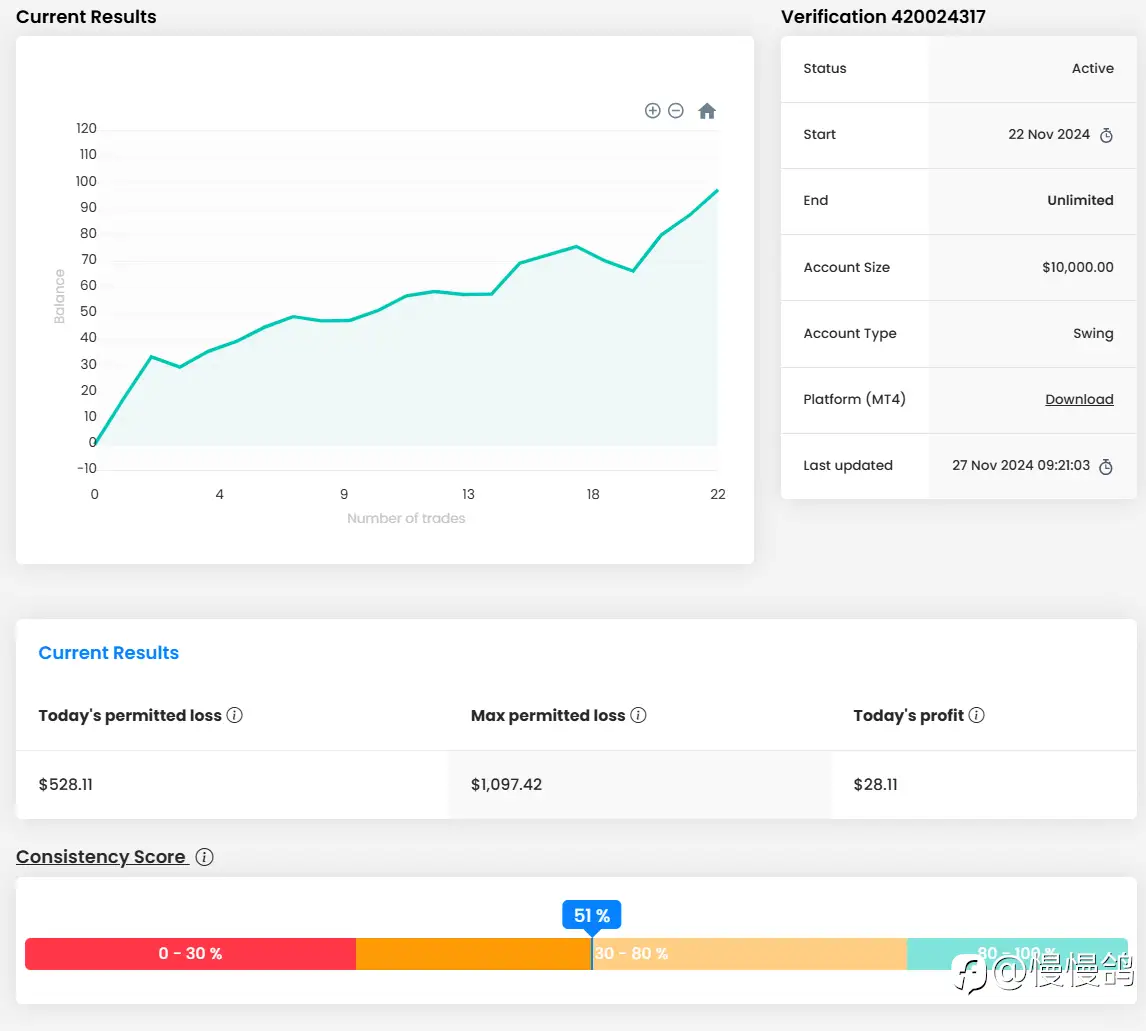1146x1031 pixels.
Task: Click the chart line's end point at trade 22
Action: point(717,190)
